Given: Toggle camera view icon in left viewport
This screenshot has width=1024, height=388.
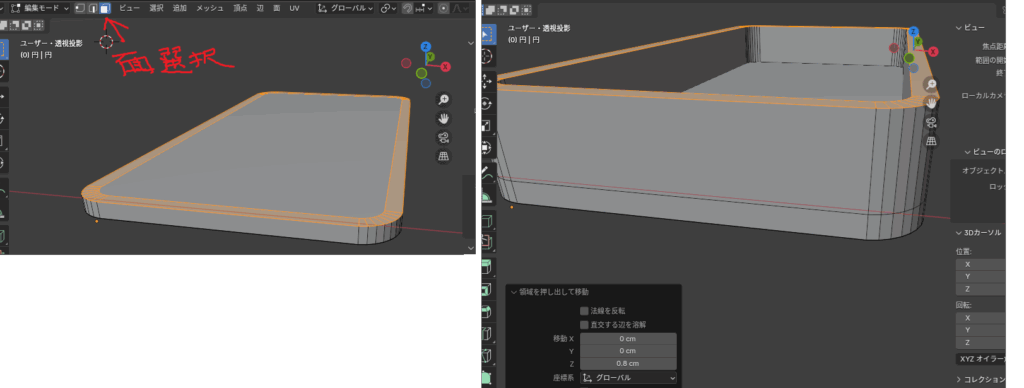Looking at the screenshot, I should (443, 137).
